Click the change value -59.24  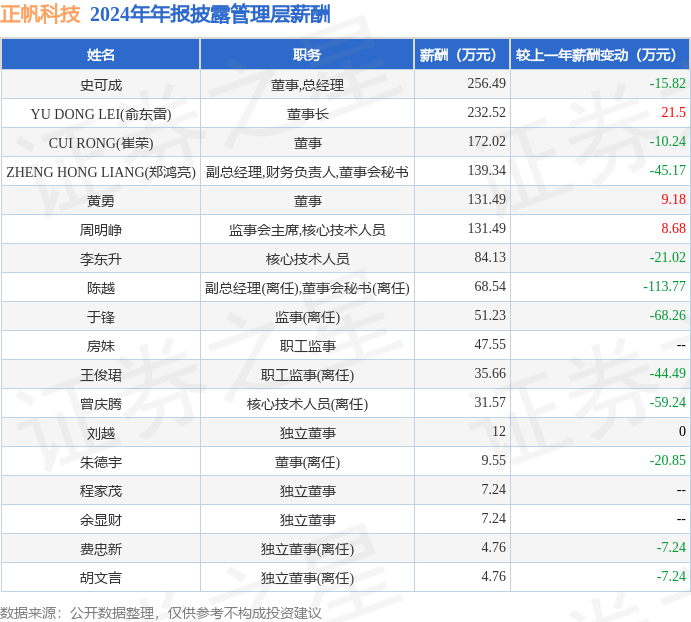click(x=668, y=402)
